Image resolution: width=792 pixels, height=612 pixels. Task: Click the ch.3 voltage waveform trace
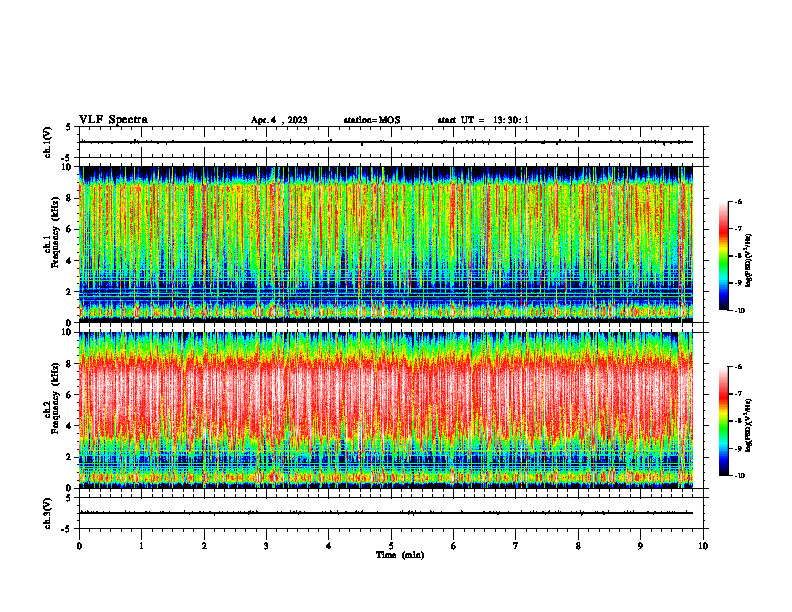click(x=386, y=513)
